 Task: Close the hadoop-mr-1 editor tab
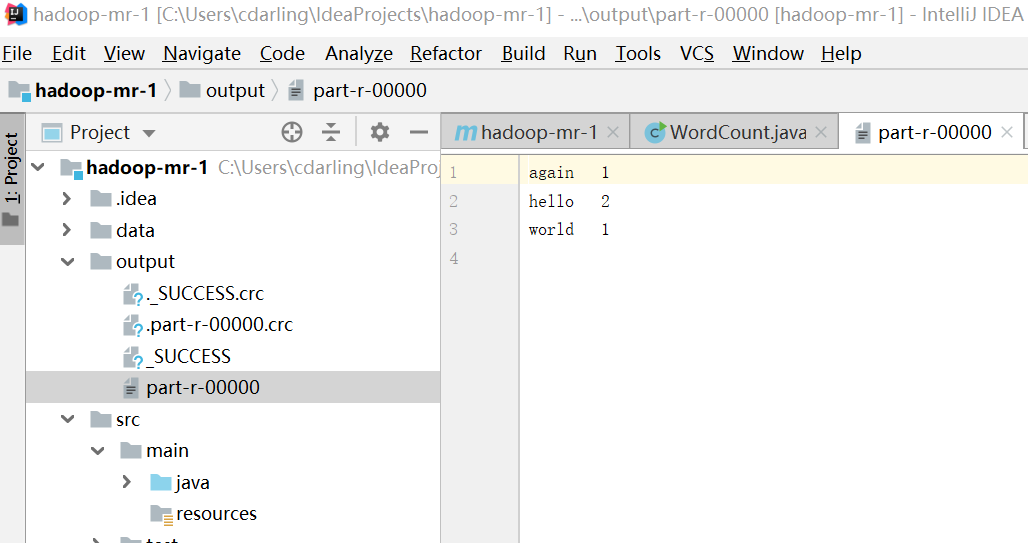613,132
